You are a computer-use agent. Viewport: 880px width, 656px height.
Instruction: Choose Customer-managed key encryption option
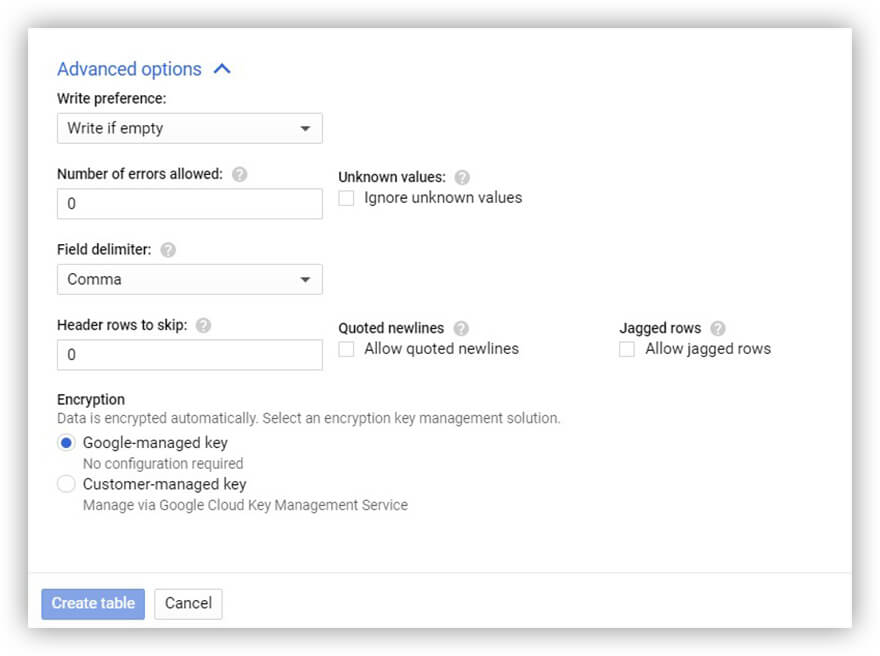(x=66, y=484)
